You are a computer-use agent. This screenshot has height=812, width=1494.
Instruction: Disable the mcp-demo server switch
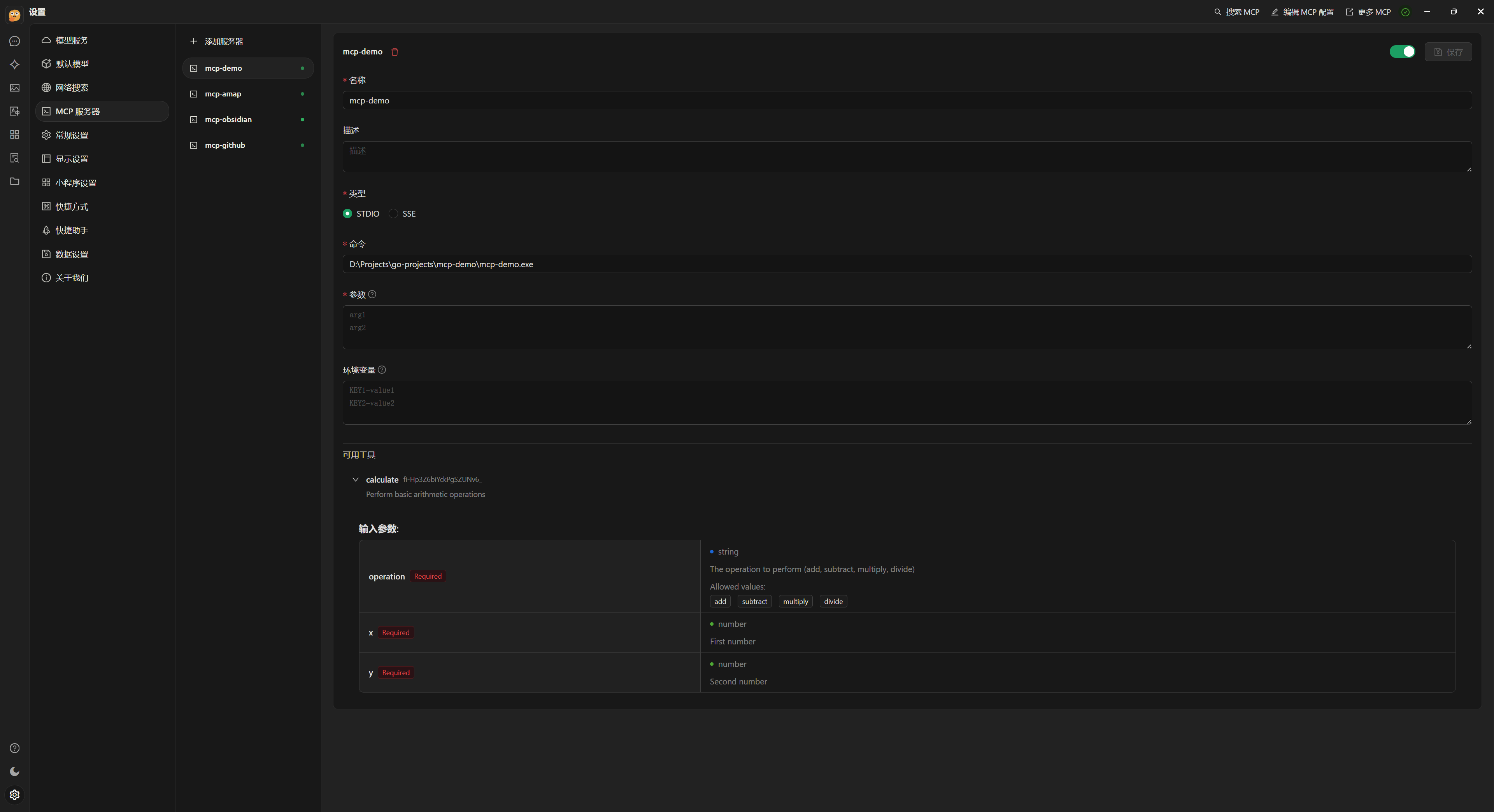pyautogui.click(x=1402, y=52)
